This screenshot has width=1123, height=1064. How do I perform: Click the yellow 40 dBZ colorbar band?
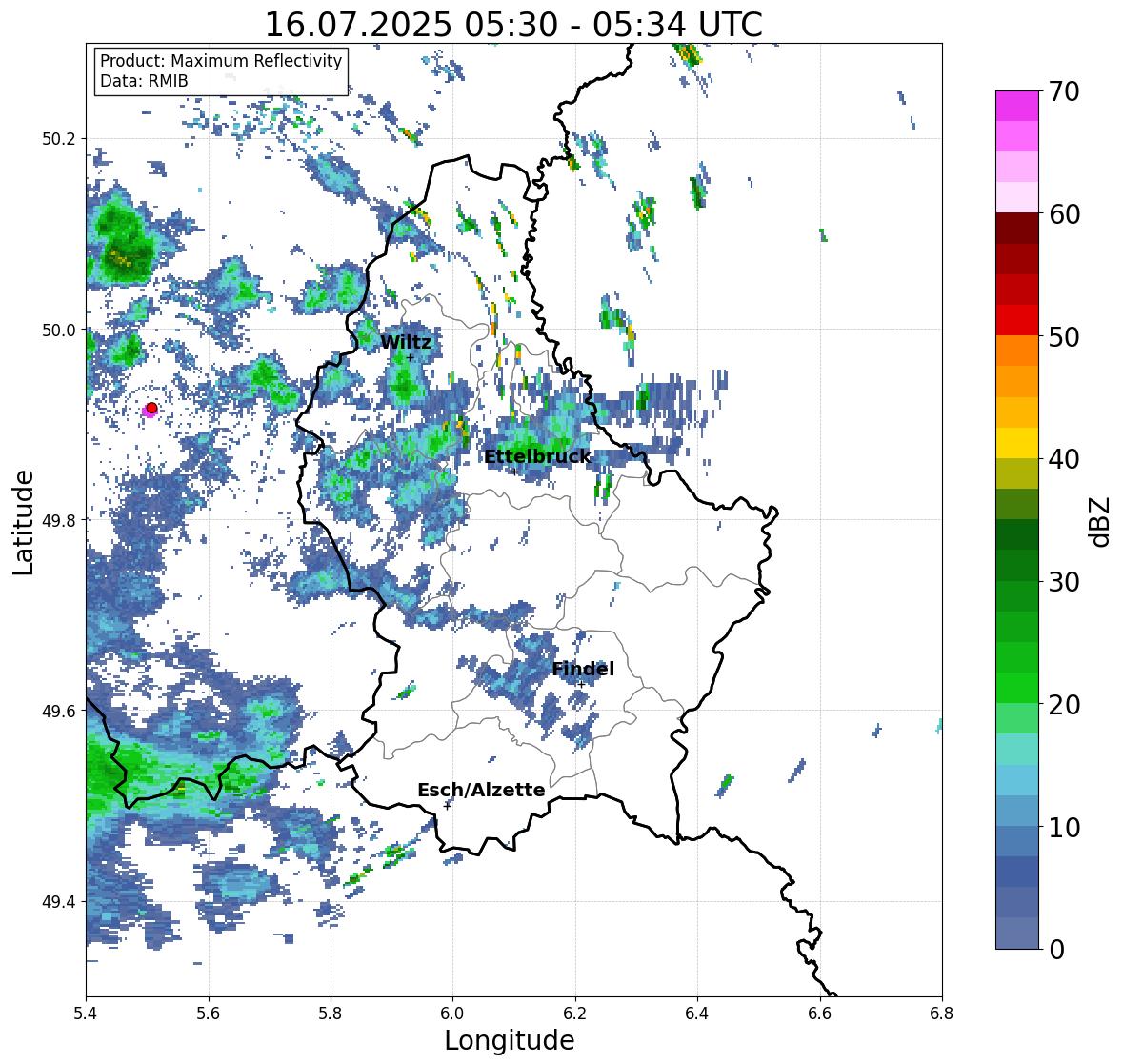pyautogui.click(x=1017, y=443)
